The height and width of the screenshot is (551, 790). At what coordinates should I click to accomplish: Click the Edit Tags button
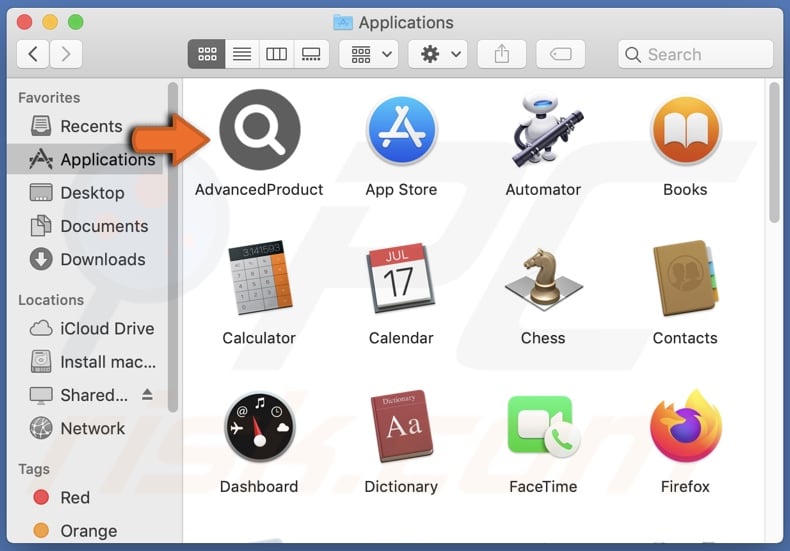tap(561, 54)
